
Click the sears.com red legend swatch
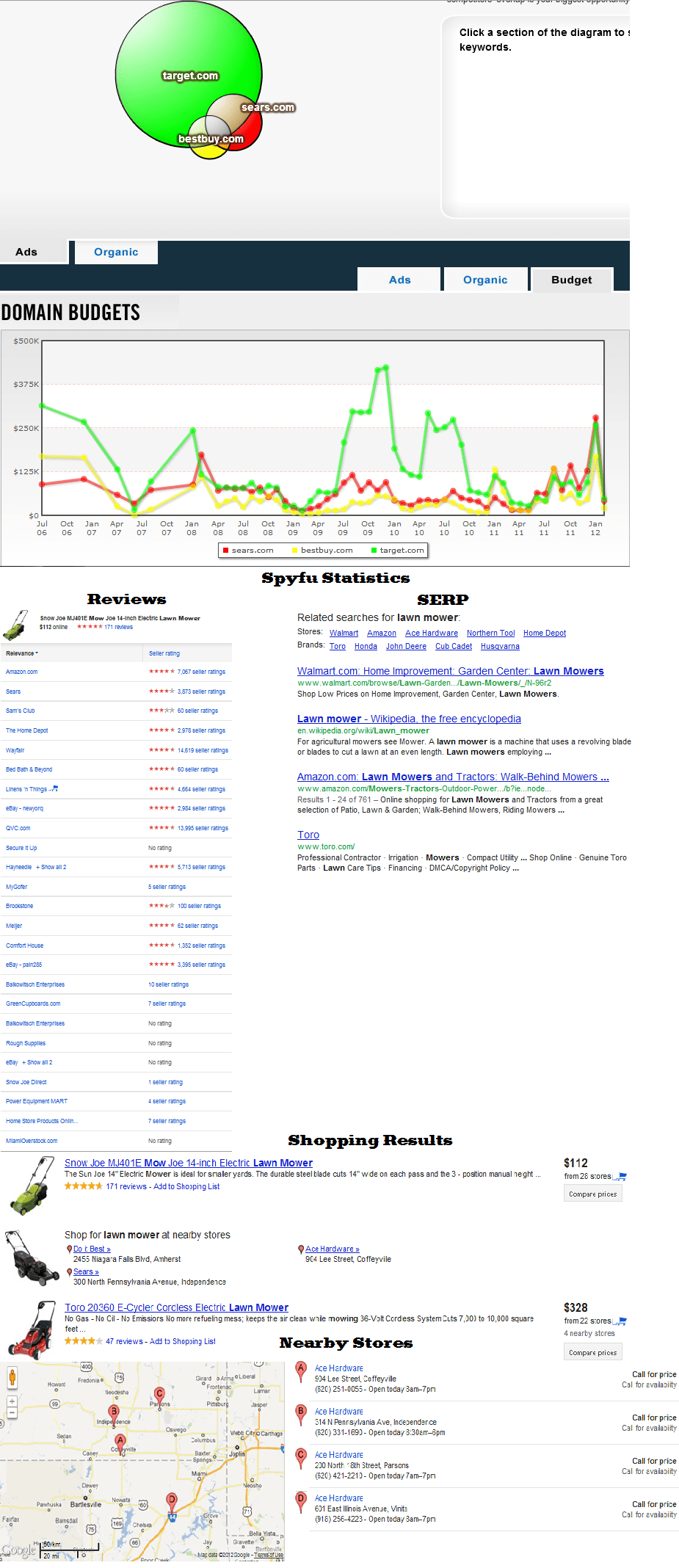pyautogui.click(x=226, y=551)
